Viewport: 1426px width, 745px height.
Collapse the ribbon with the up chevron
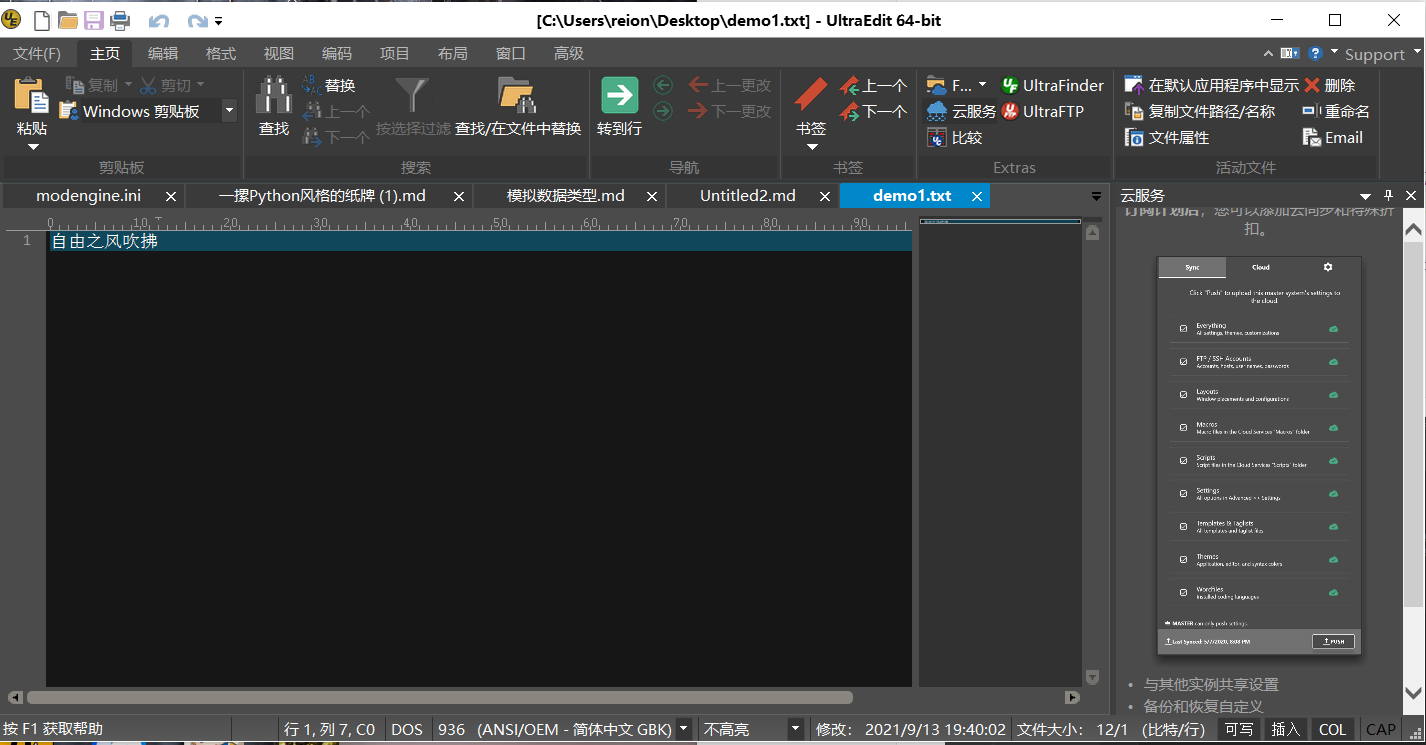pos(1268,53)
